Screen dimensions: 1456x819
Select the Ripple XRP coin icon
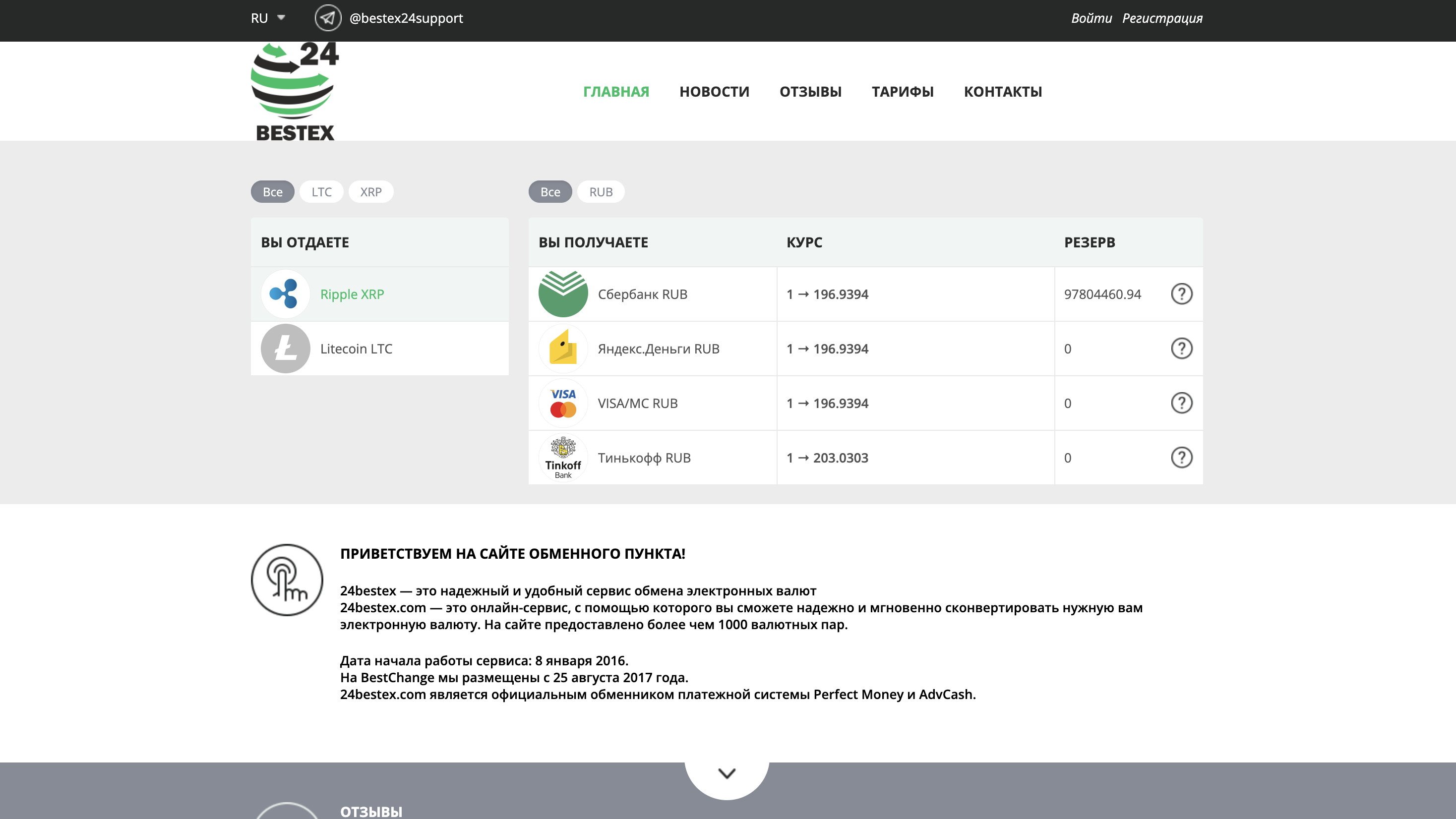286,294
